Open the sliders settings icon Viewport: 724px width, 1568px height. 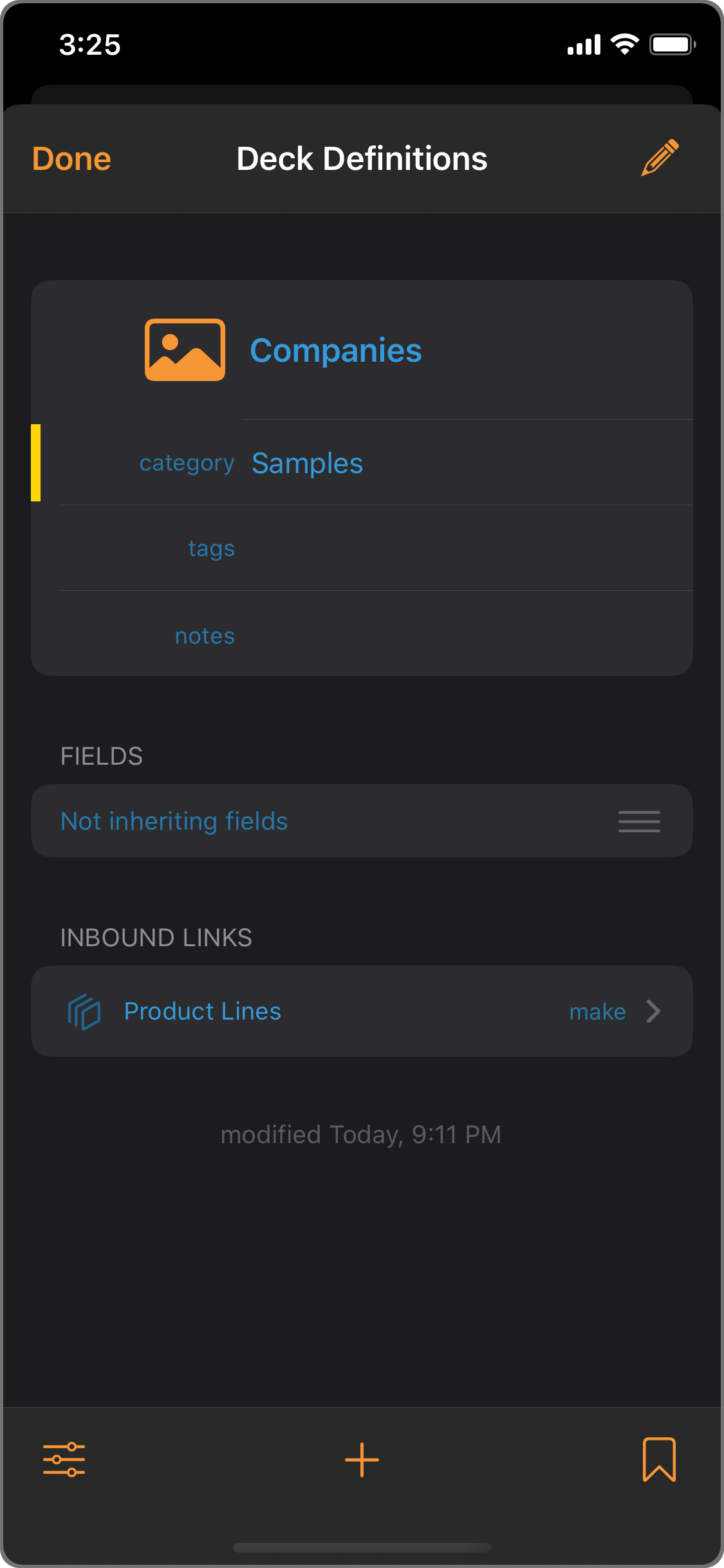64,1459
